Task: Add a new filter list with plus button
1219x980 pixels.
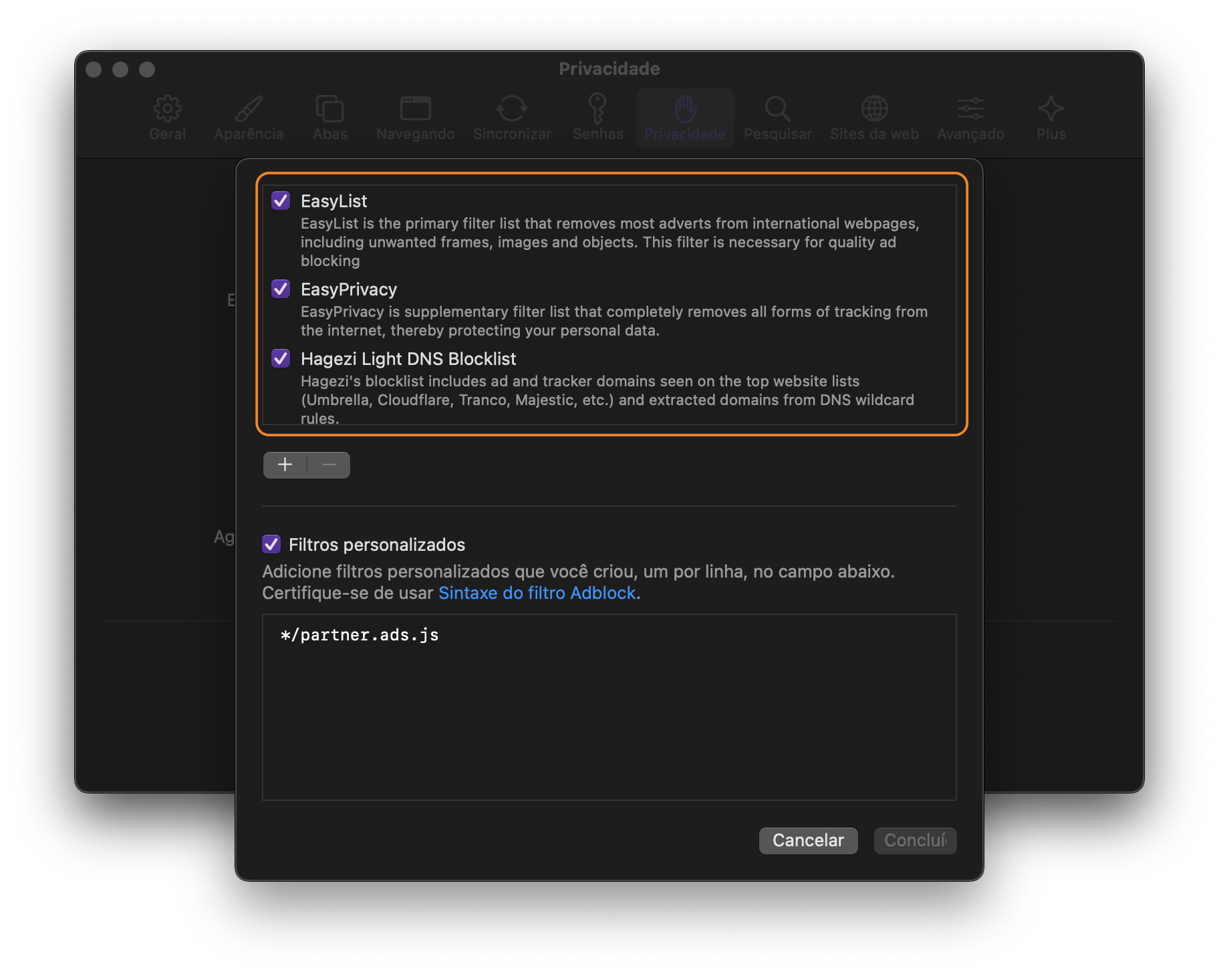Action: coord(285,465)
